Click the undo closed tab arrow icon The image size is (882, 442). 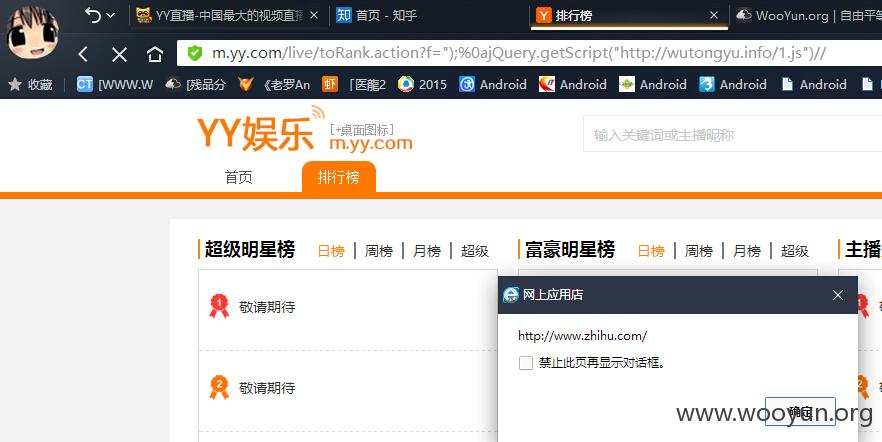pyautogui.click(x=93, y=15)
